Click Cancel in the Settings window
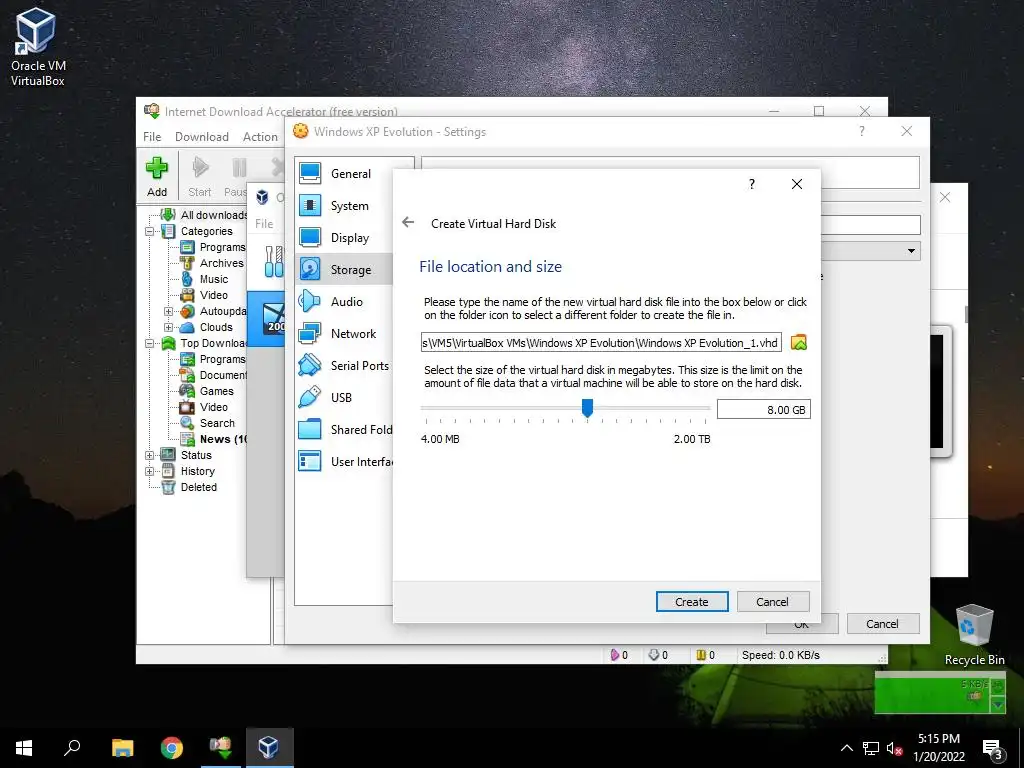 click(x=883, y=624)
